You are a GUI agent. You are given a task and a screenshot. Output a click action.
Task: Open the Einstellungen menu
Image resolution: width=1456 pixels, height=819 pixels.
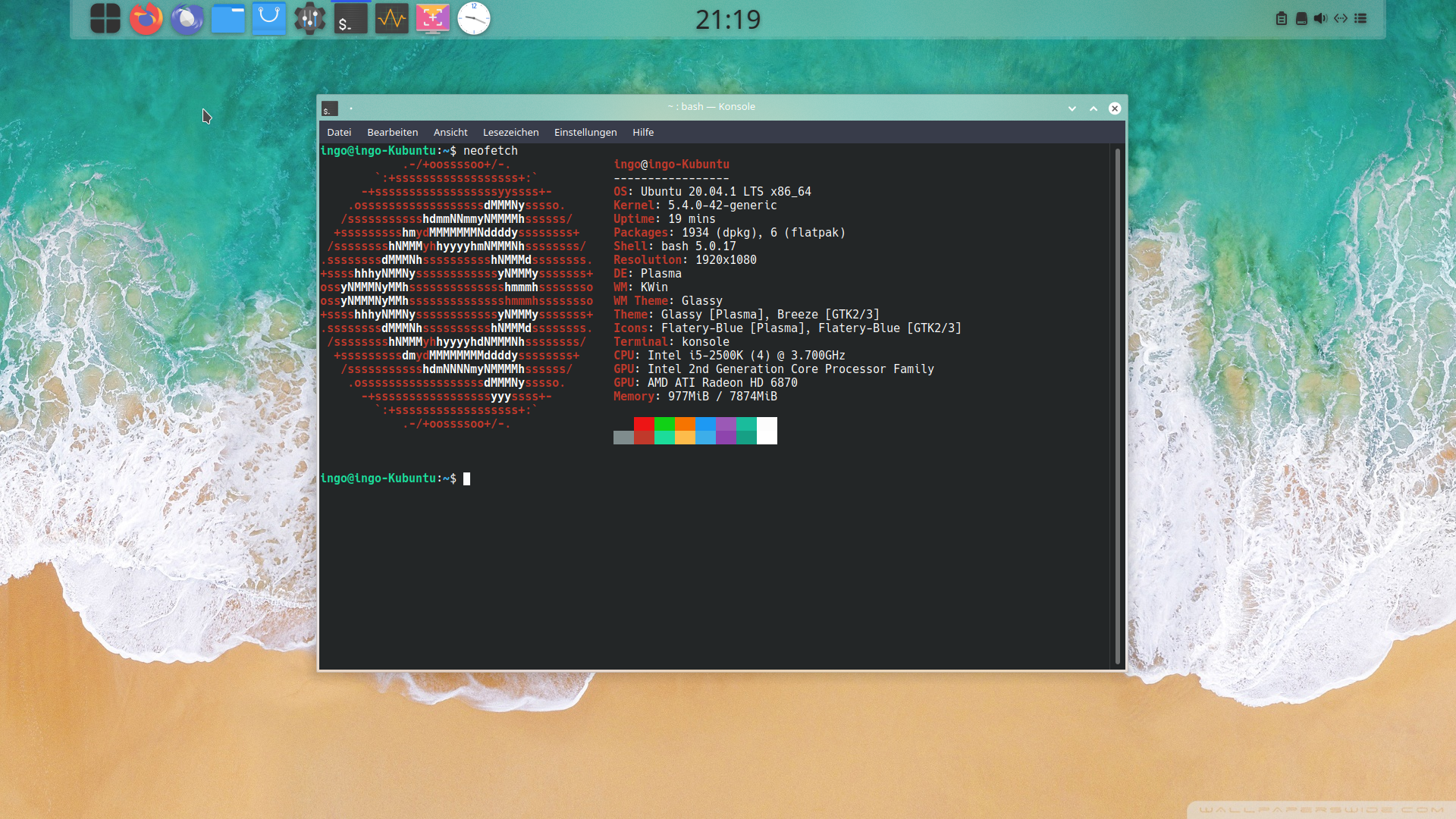(585, 132)
